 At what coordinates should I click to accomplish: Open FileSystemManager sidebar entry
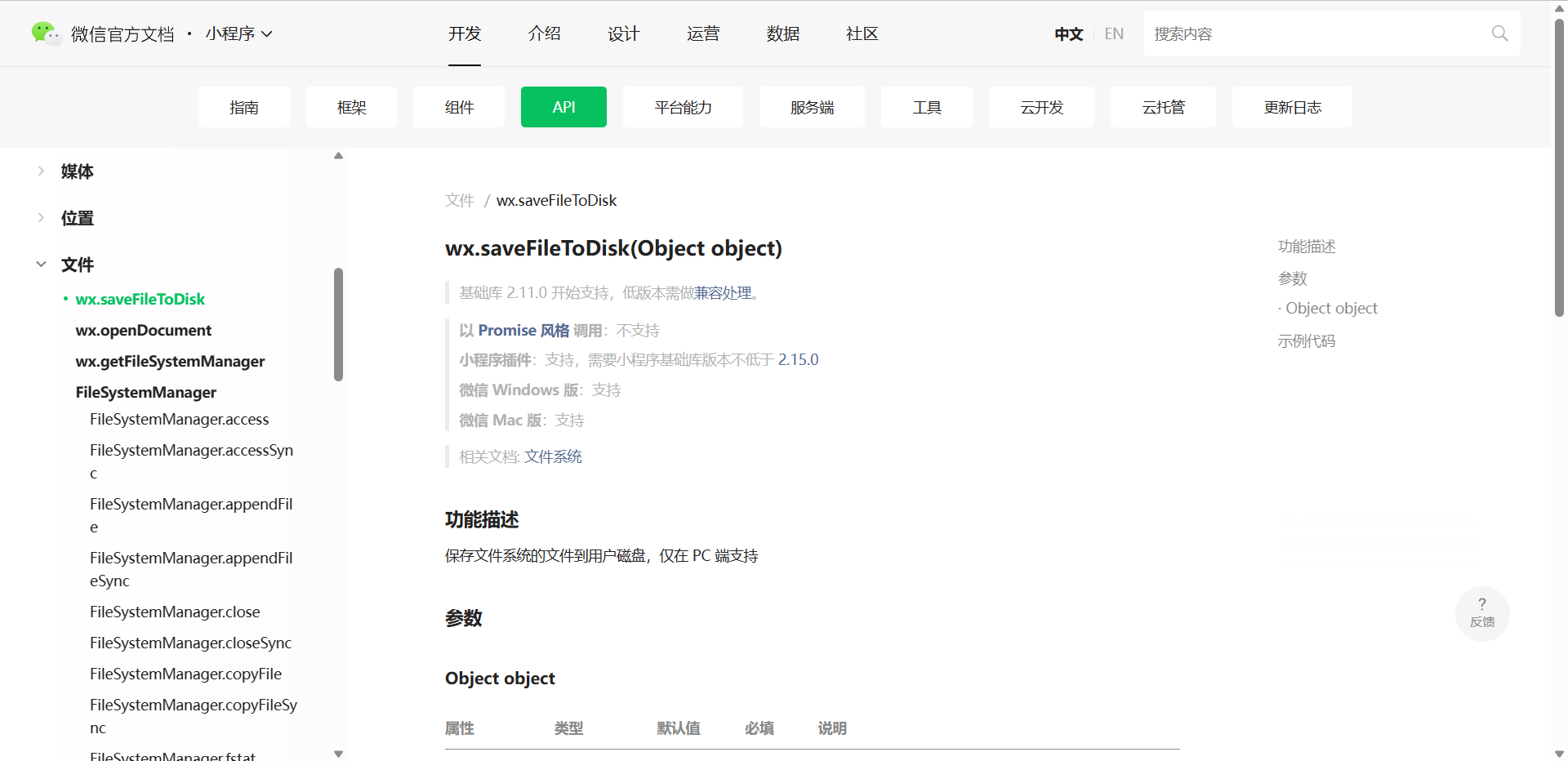pyautogui.click(x=146, y=392)
